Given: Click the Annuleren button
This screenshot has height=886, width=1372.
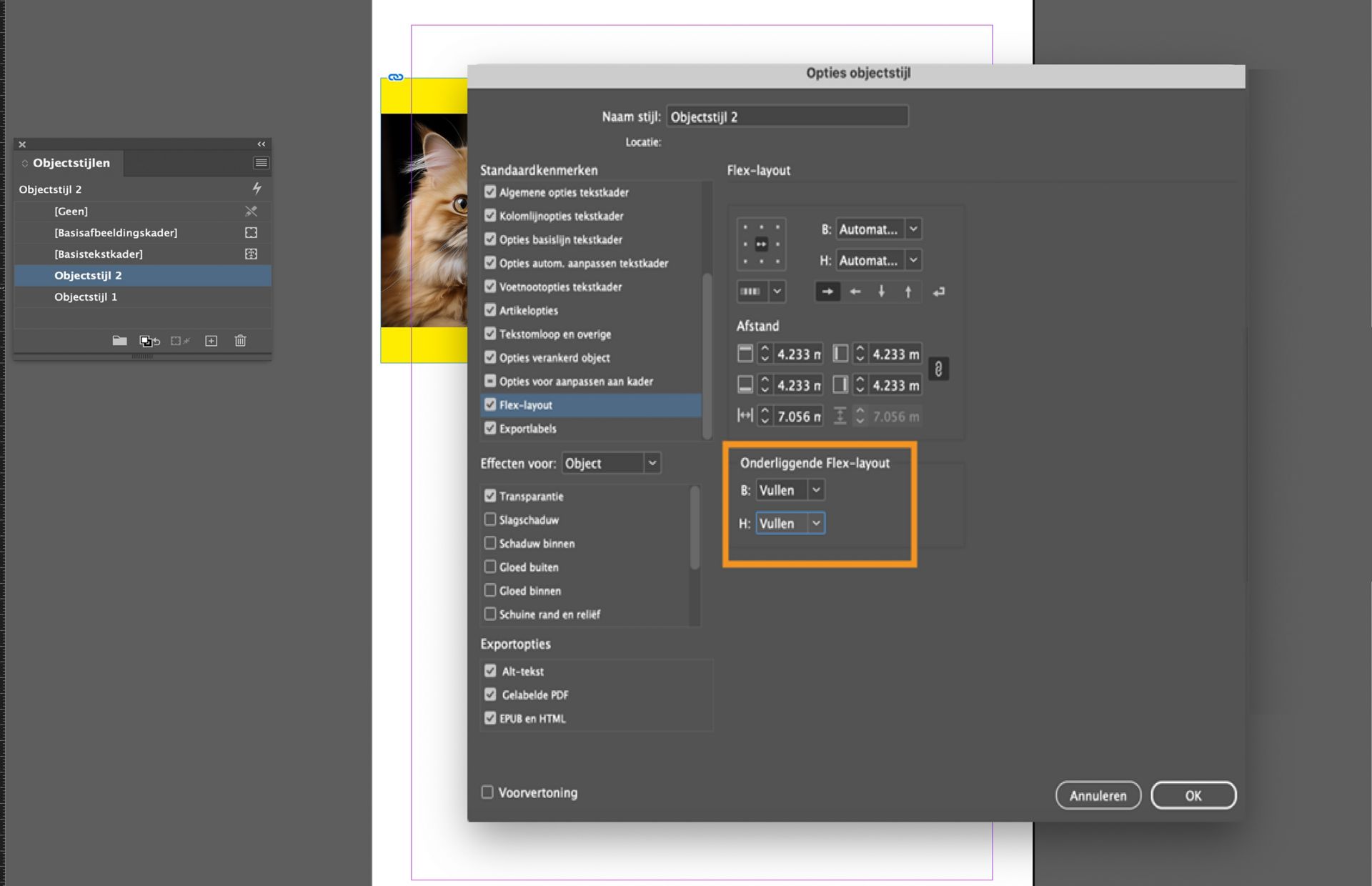Looking at the screenshot, I should click(1098, 795).
